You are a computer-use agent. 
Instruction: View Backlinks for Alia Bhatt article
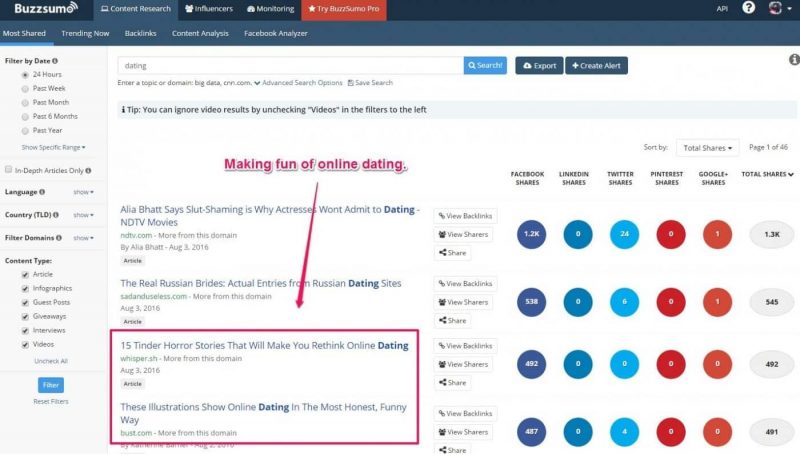click(465, 216)
